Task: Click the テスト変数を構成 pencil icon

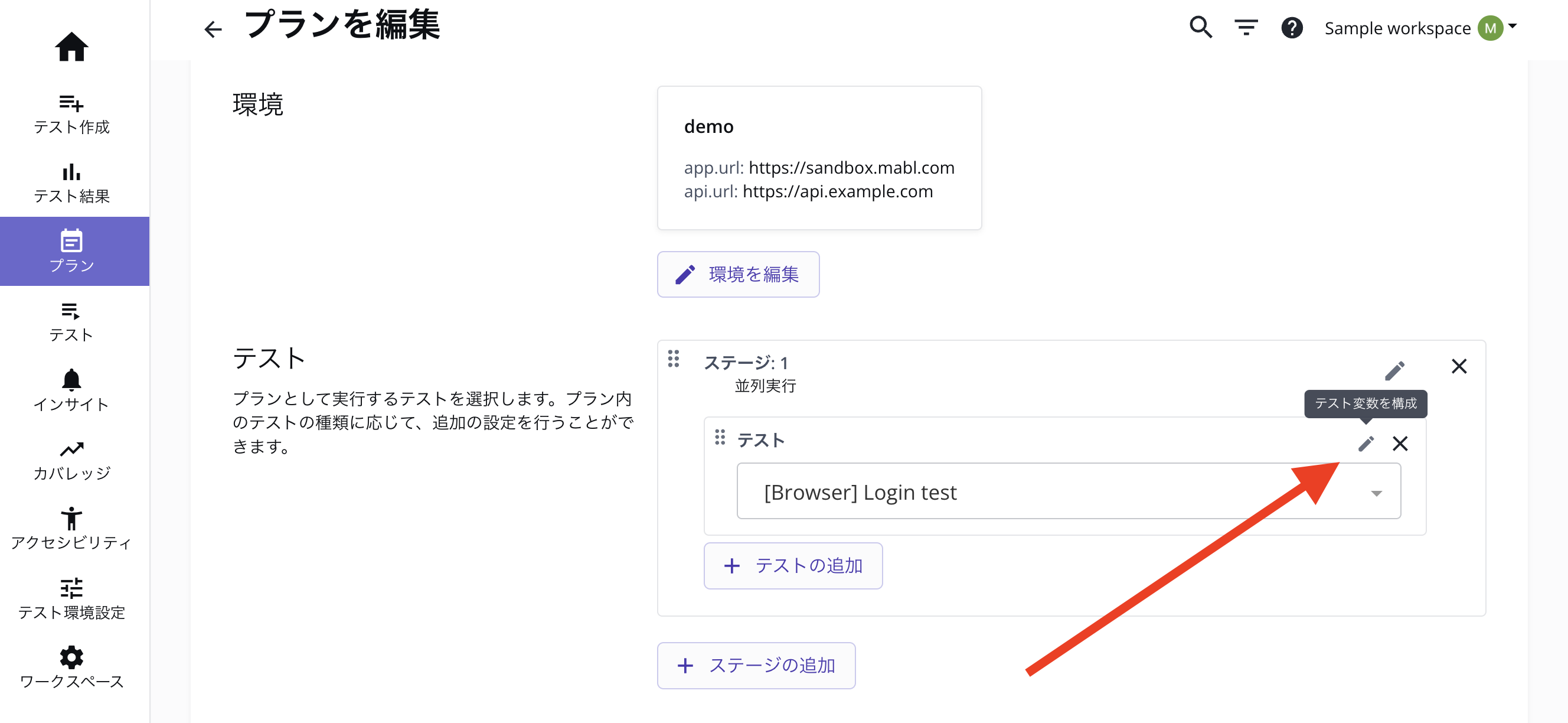Action: [1366, 444]
